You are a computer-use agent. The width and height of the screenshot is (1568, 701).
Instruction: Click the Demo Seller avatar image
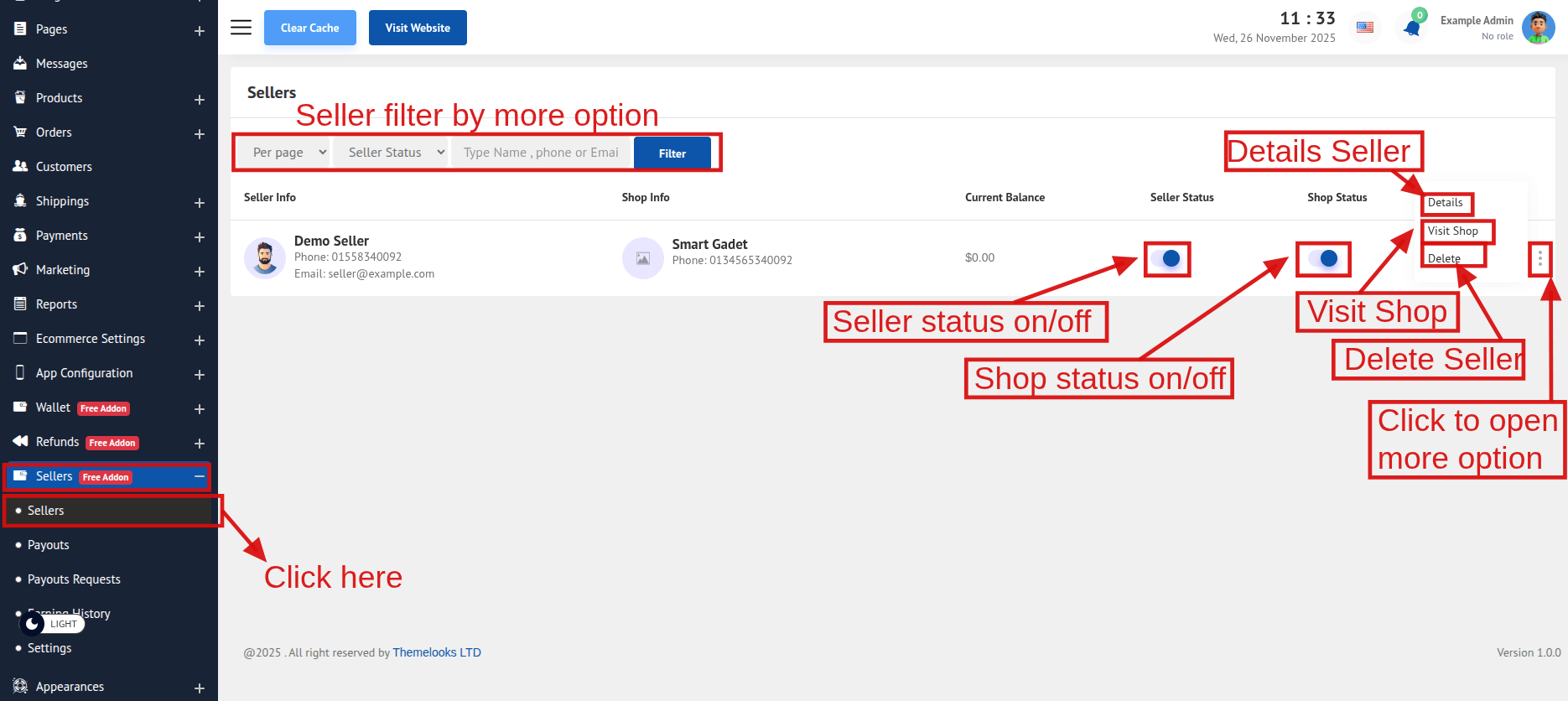coord(265,257)
